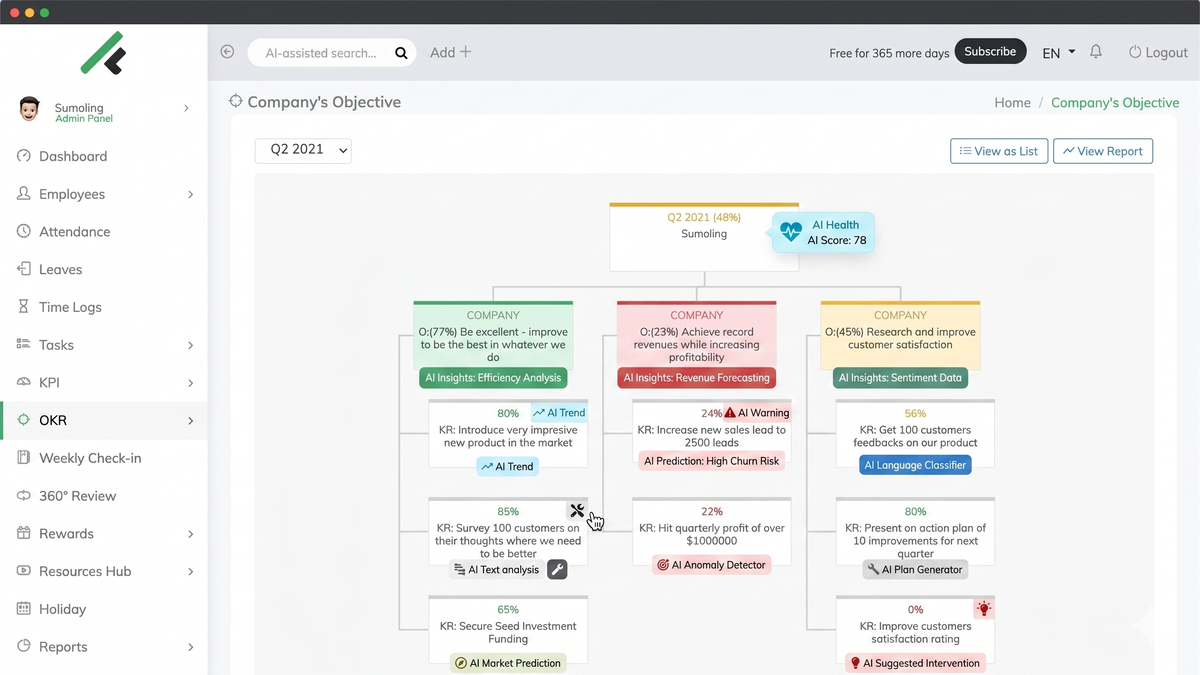This screenshot has height=675, width=1200.
Task: Click the AI Health score badge
Action: click(x=823, y=233)
